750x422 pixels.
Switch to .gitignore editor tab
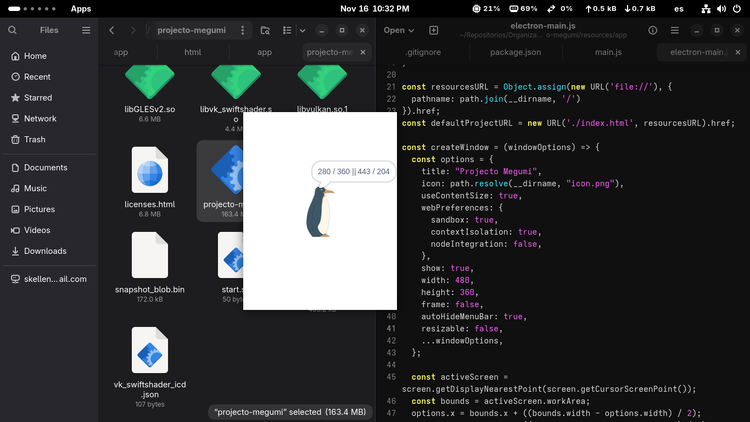(423, 52)
